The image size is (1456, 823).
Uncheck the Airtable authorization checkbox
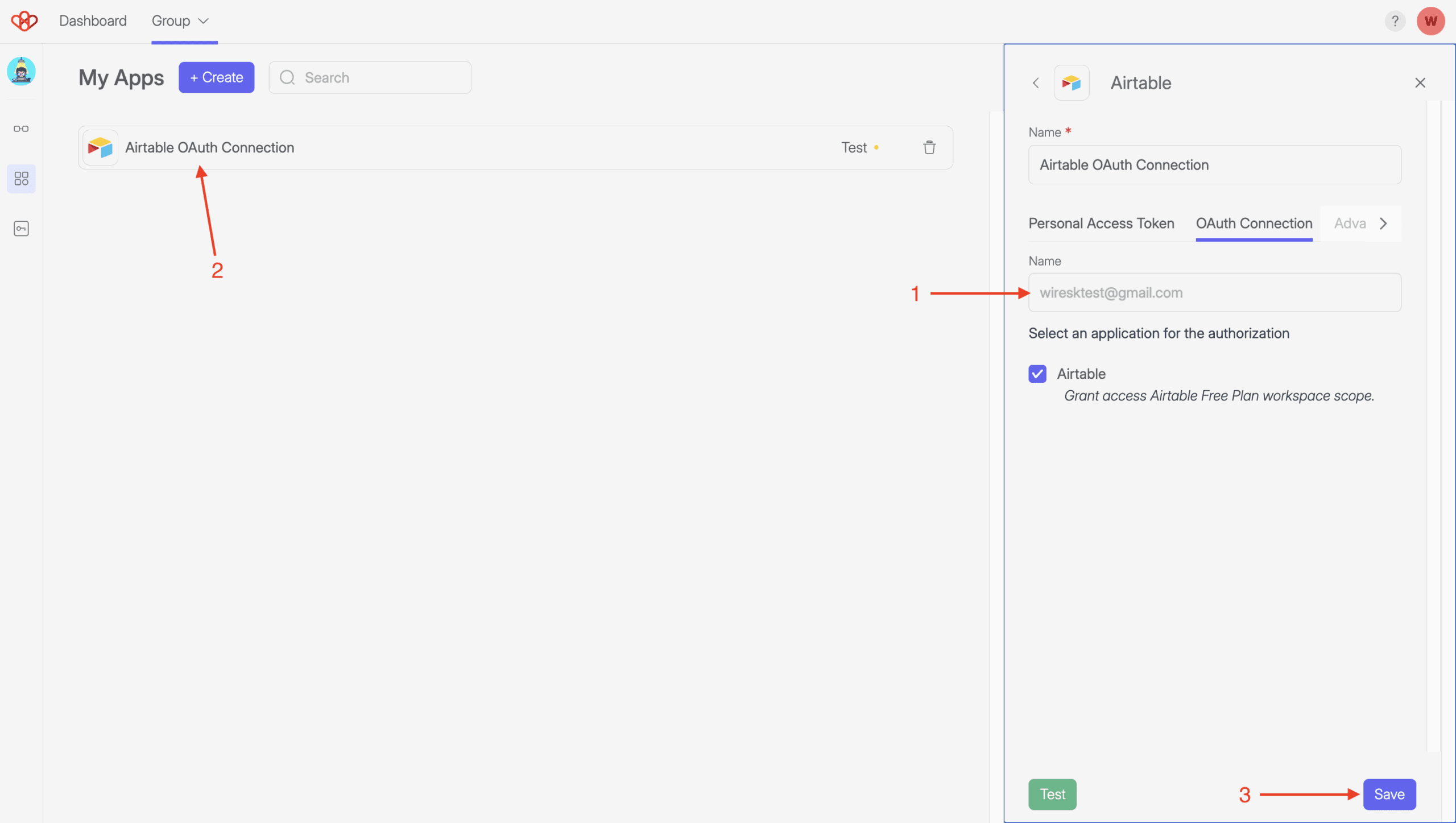coord(1037,374)
